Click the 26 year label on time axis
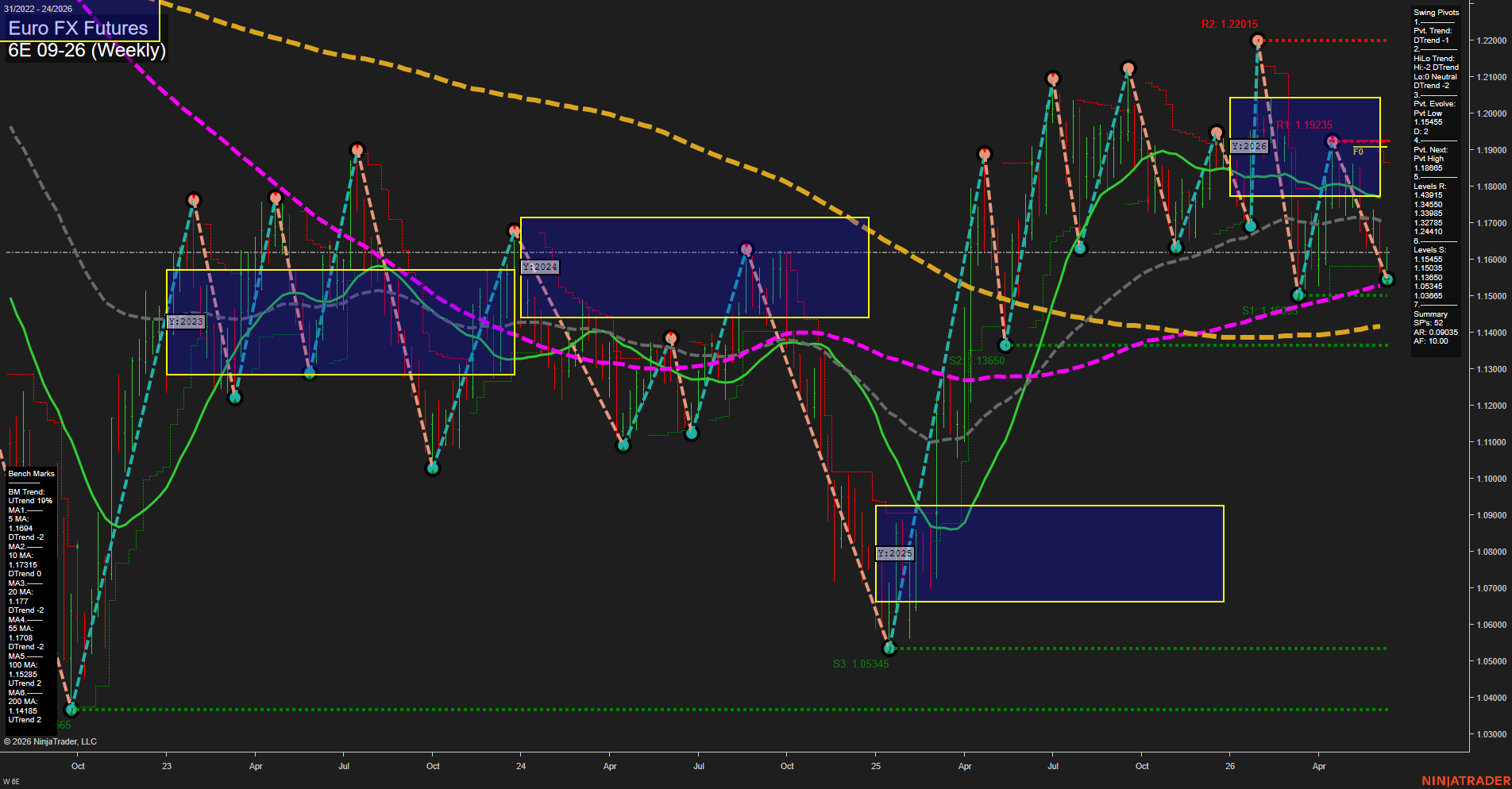Viewport: 1512px width, 789px height. (1230, 766)
